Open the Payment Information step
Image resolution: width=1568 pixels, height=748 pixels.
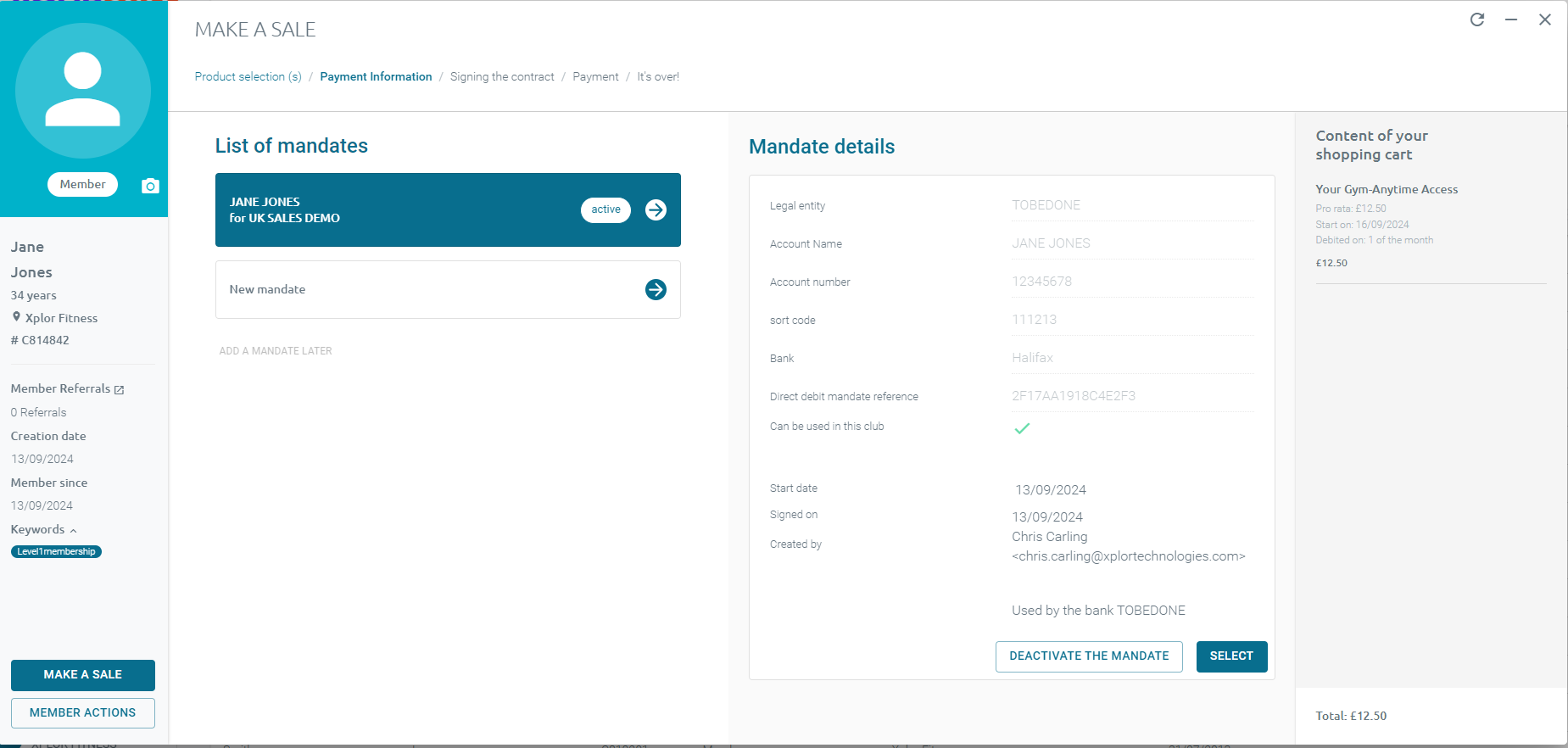coord(376,76)
